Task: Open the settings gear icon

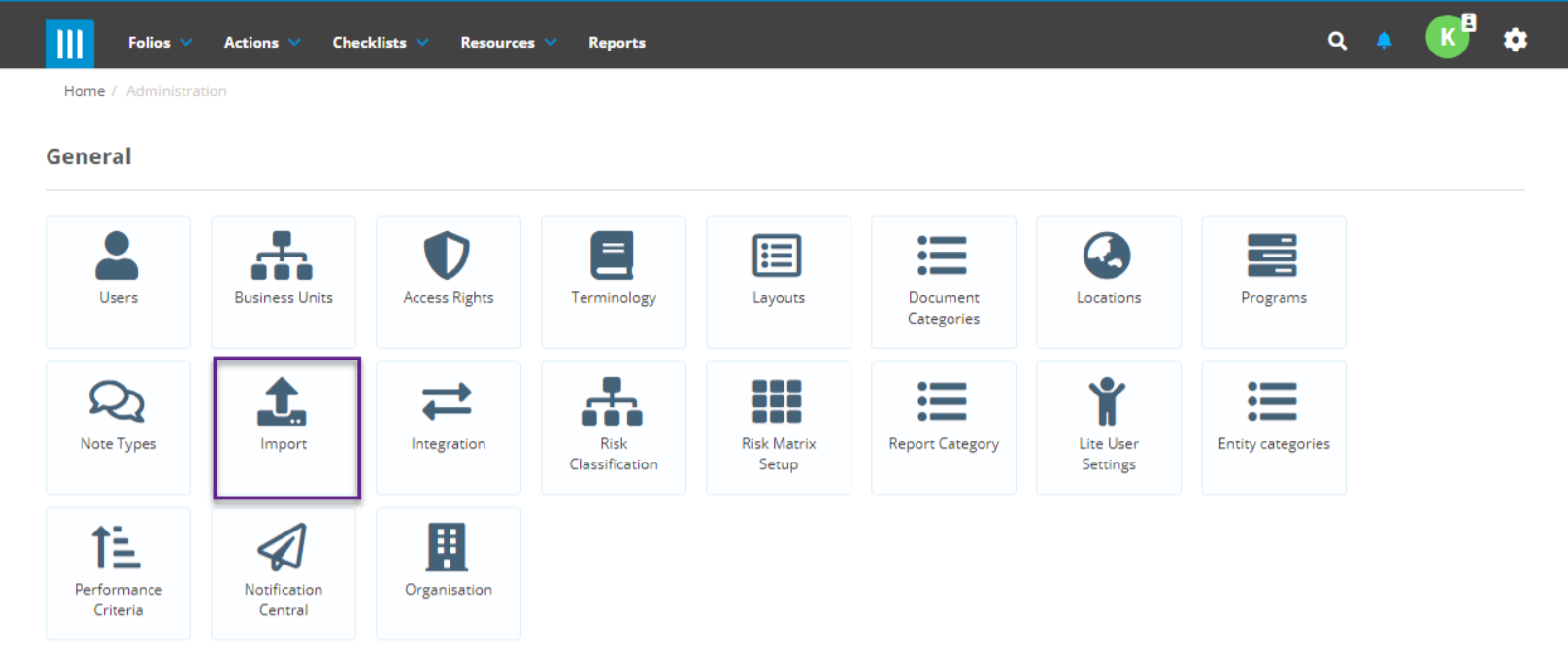Action: (x=1516, y=40)
